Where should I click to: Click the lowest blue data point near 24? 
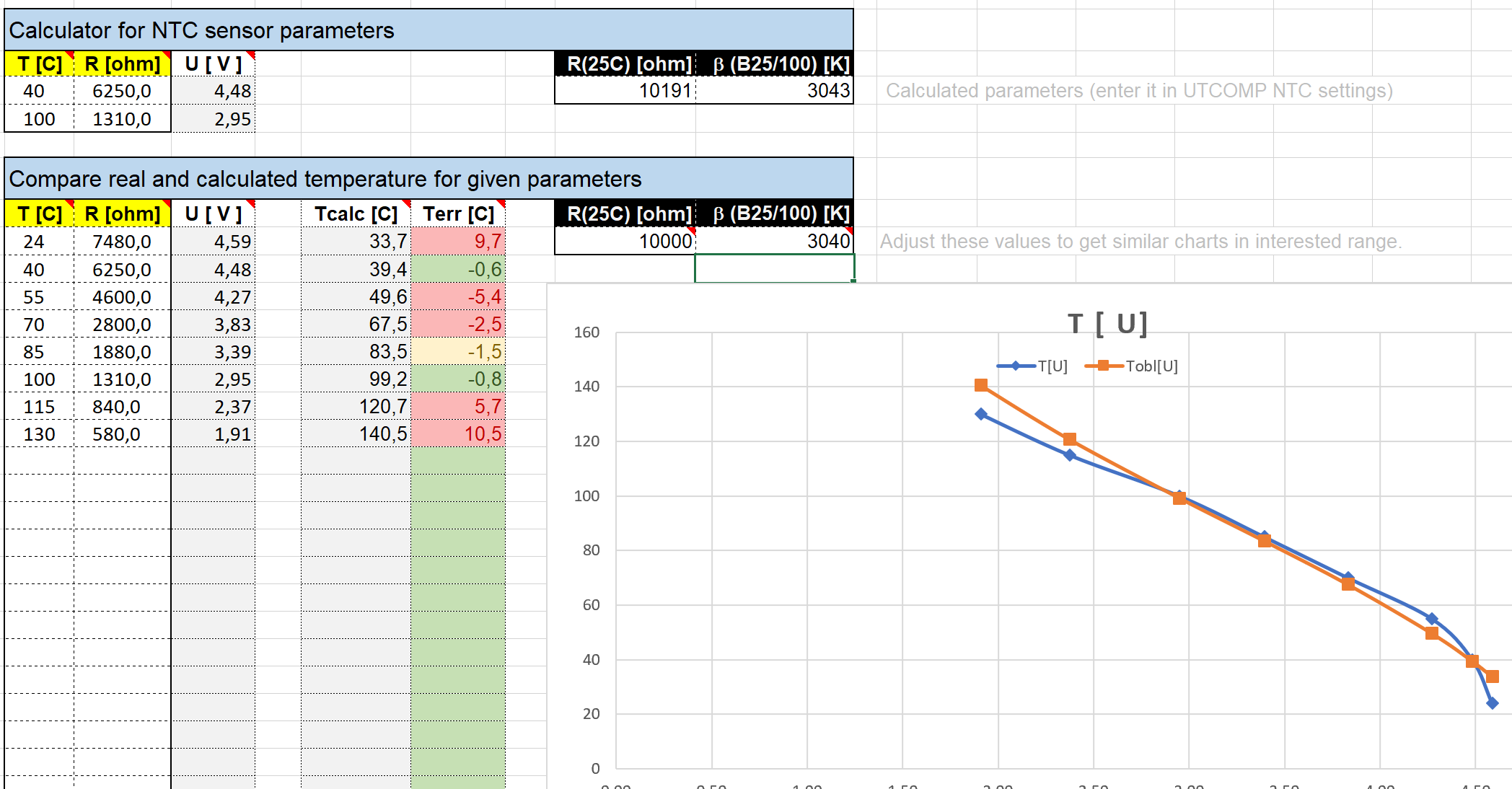coord(1493,703)
